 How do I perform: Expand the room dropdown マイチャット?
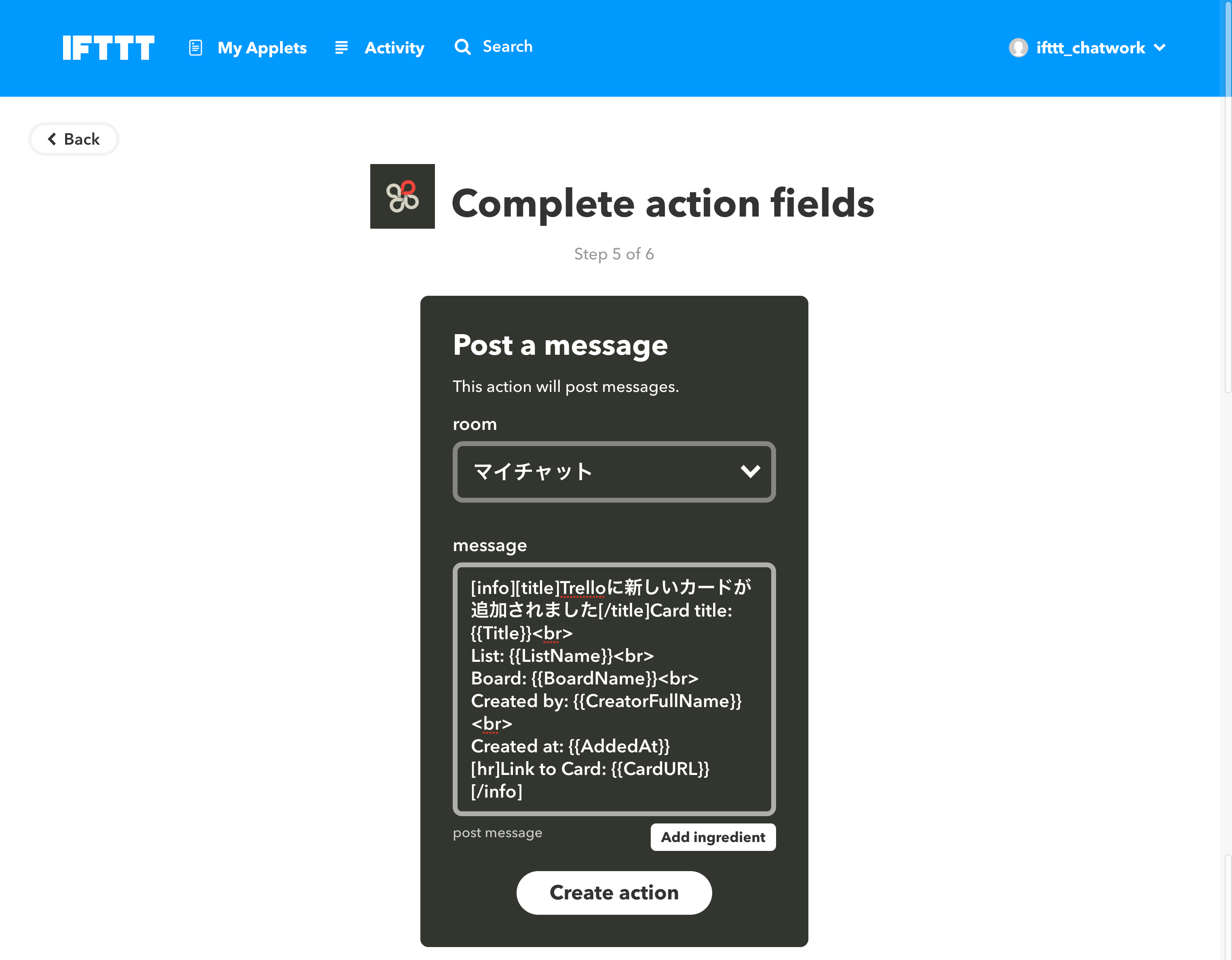coord(613,471)
